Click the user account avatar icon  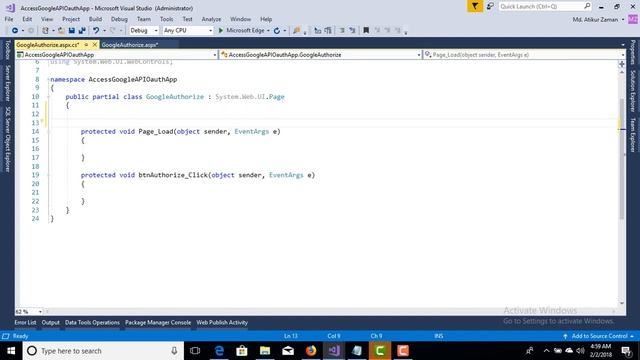coord(633,19)
